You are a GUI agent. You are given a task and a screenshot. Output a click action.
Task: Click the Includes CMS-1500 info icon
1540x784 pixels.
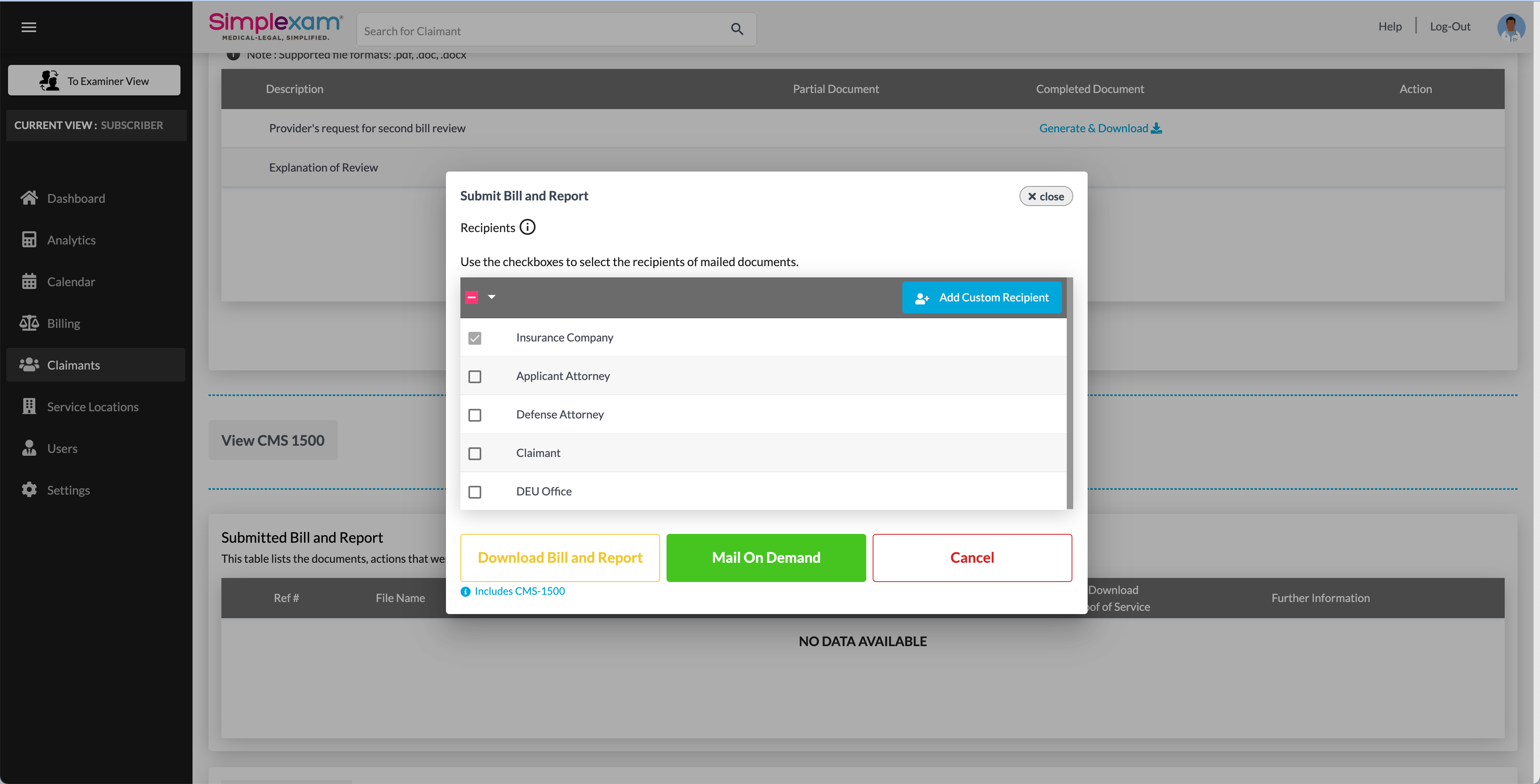(466, 592)
